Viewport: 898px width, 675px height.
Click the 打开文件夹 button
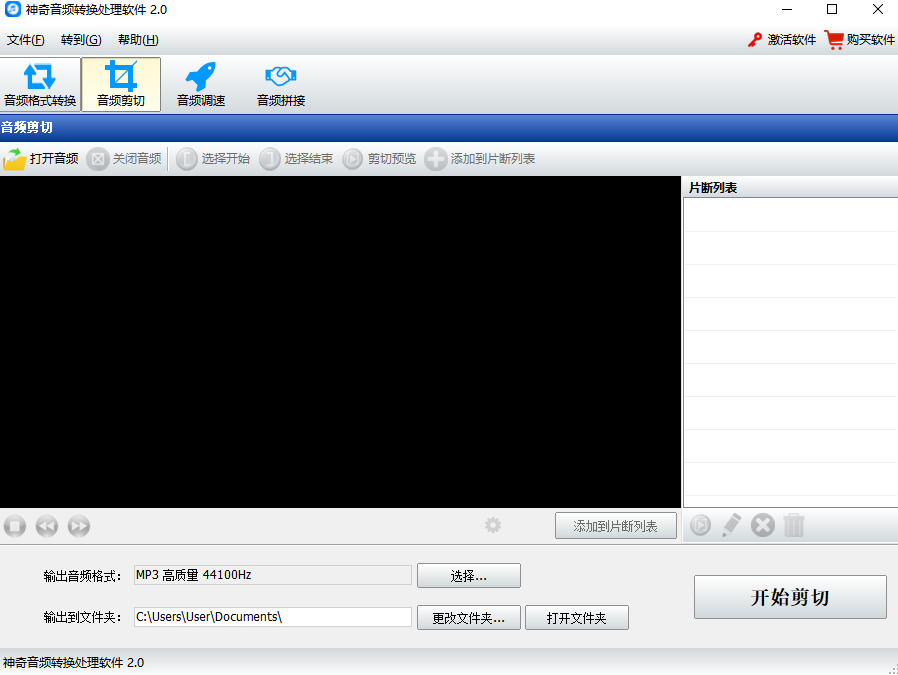tap(577, 618)
